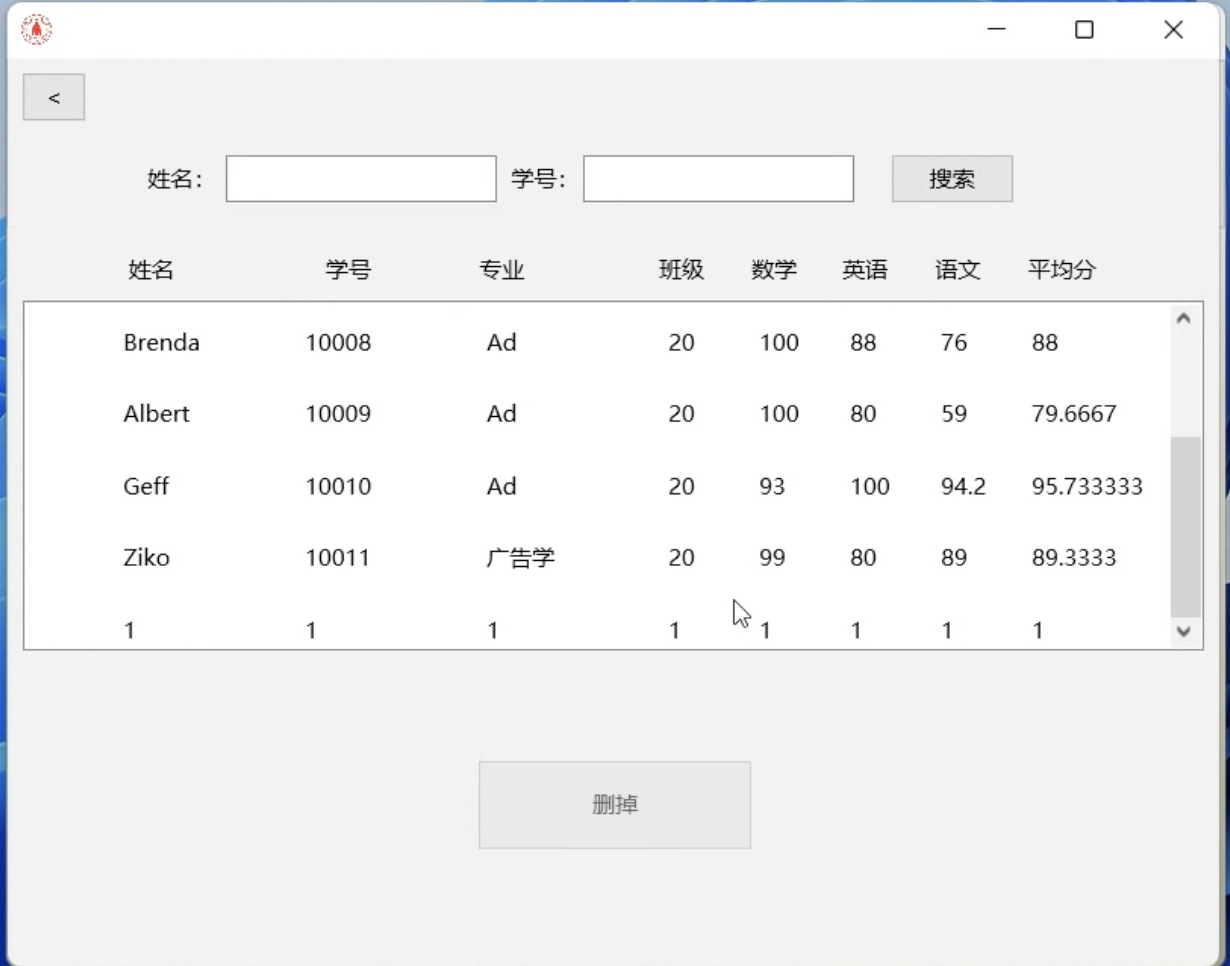Viewport: 1230px width, 966px height.
Task: Select the Albert student record
Action: tap(156, 414)
